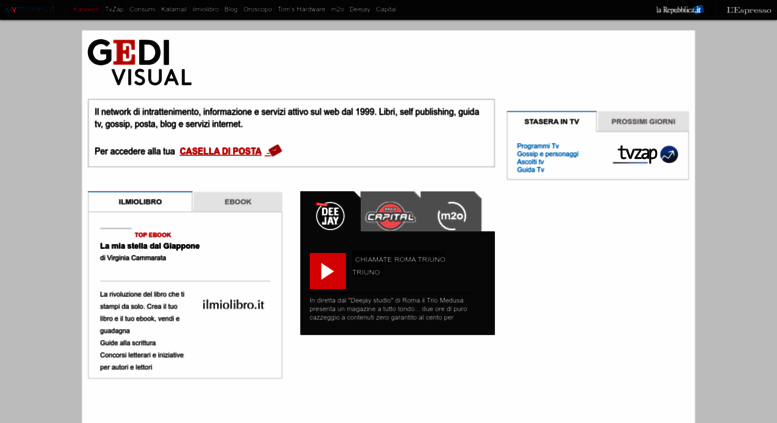Switch to PROSSIMI GIORNI tab
The height and width of the screenshot is (423, 777).
pos(643,121)
